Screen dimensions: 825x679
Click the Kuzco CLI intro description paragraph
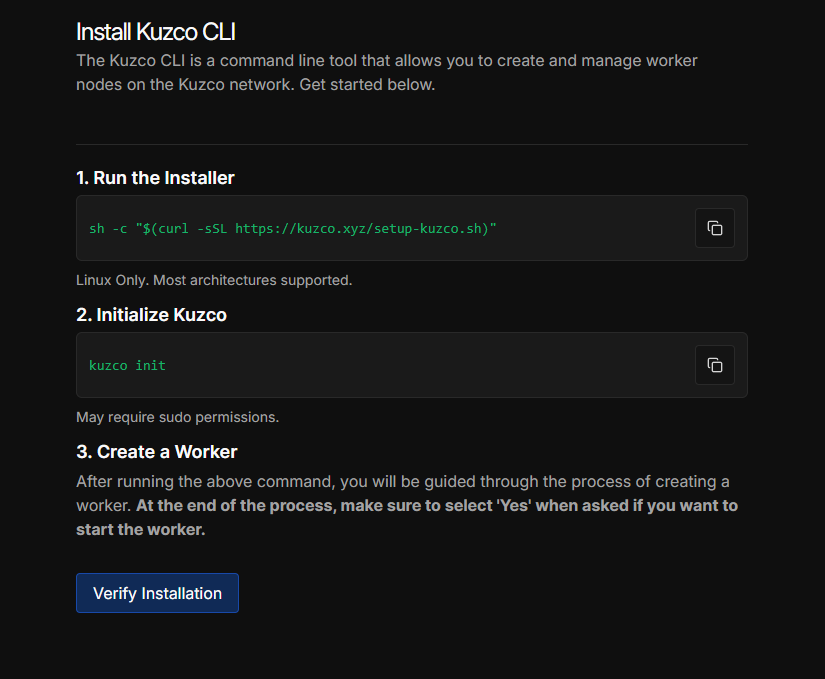tap(386, 72)
